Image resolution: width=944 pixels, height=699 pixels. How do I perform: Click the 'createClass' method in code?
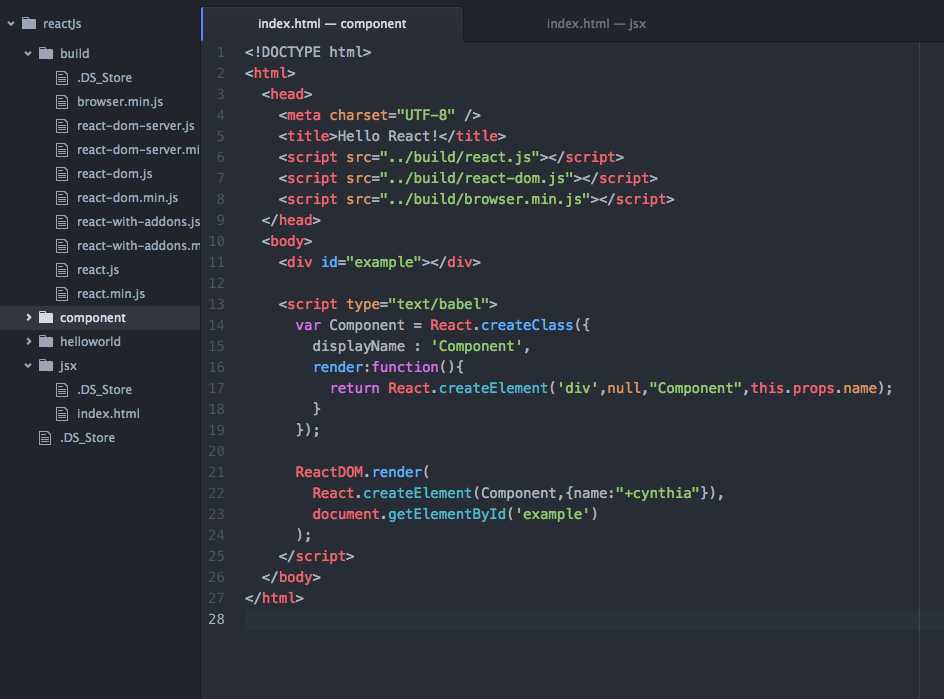(527, 325)
